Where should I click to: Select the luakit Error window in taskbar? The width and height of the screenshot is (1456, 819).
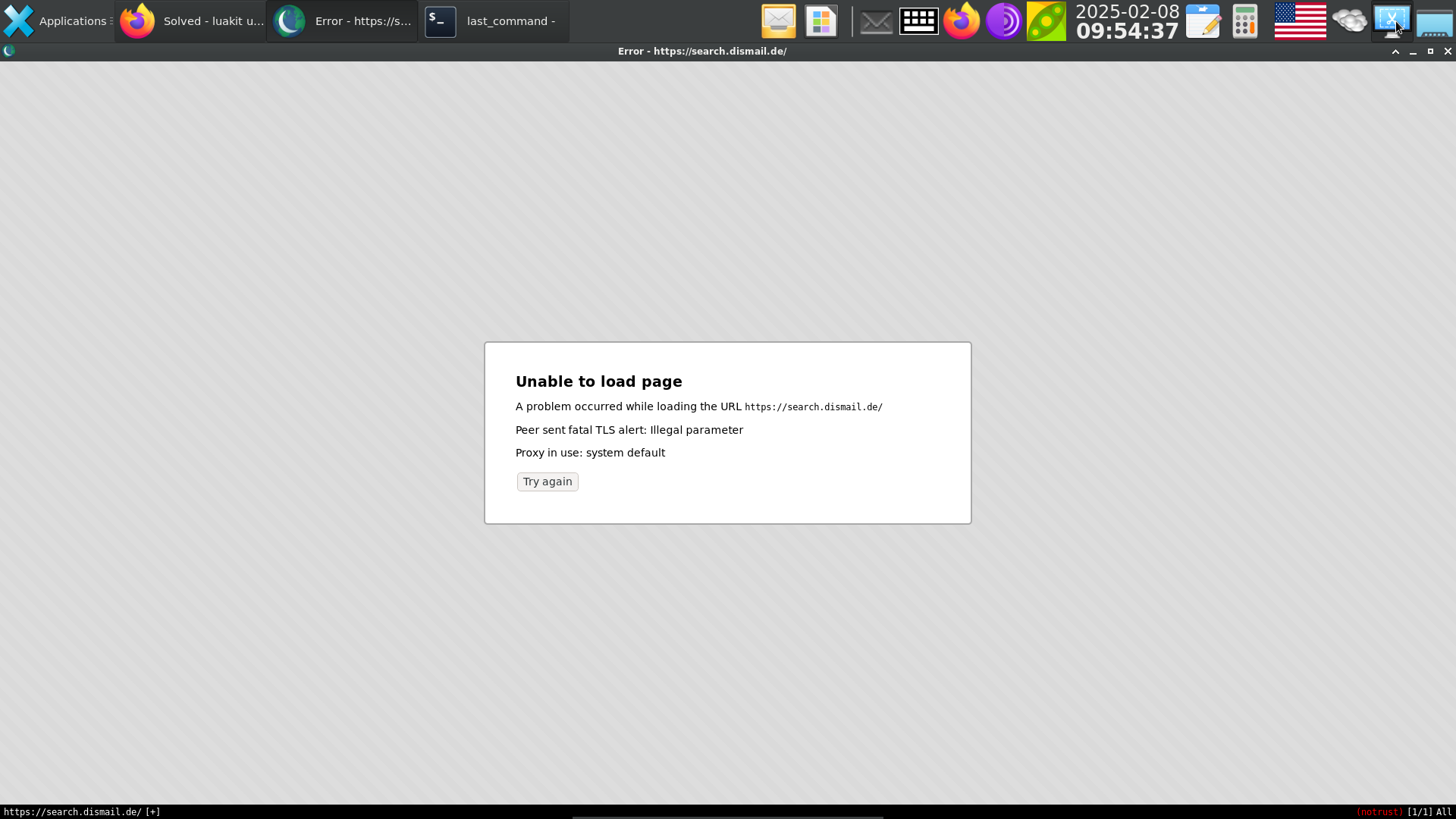342,21
